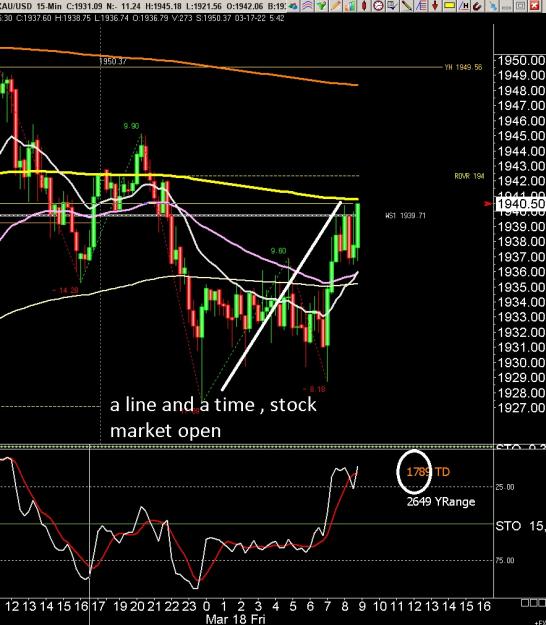Click the 75.00 stochastic level label
This screenshot has height=625, width=546.
[x=505, y=560]
